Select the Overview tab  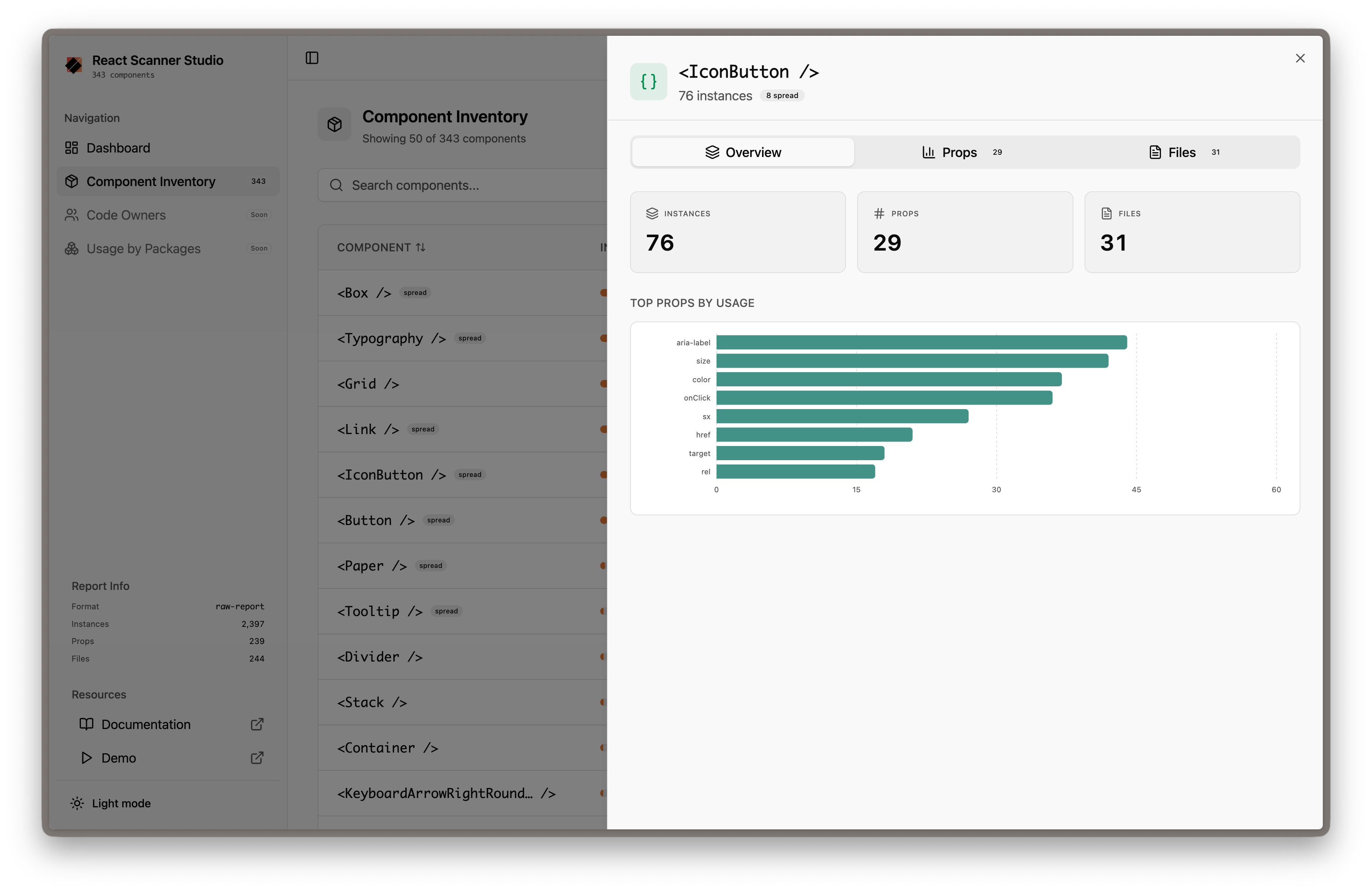(x=743, y=152)
